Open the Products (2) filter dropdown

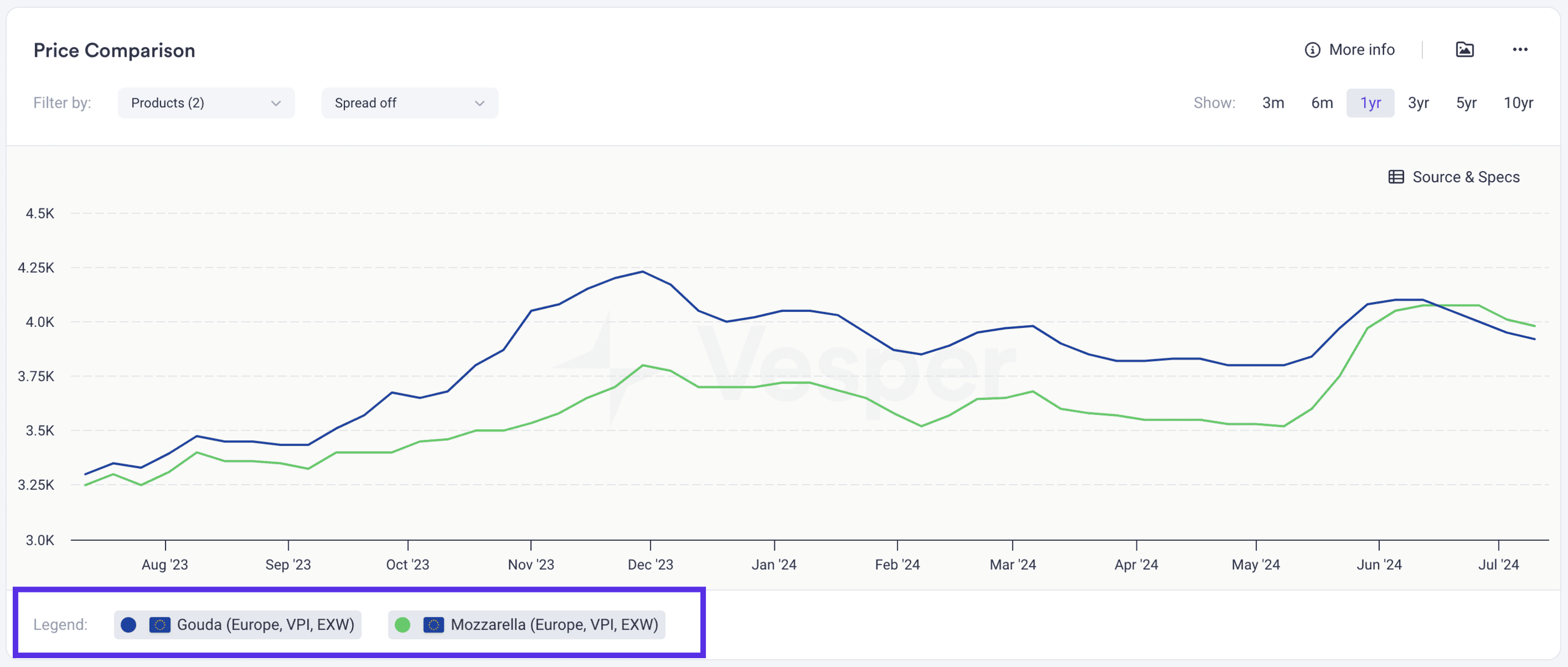pos(207,103)
